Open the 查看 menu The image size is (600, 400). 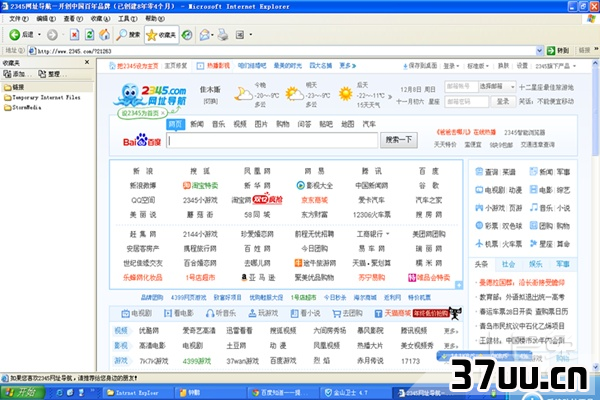pyautogui.click(x=73, y=18)
